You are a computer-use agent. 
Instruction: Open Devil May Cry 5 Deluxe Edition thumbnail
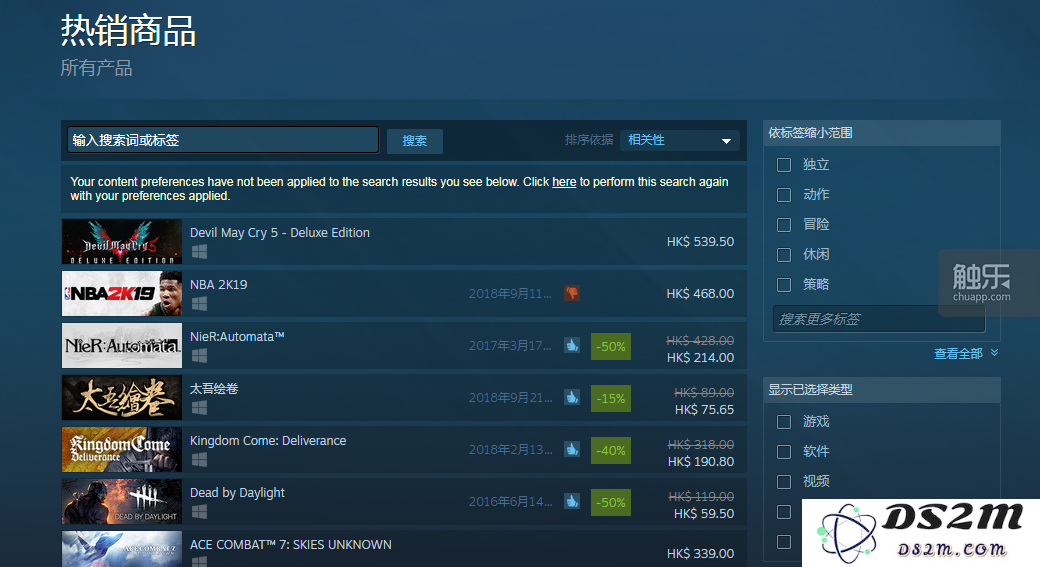pos(121,241)
